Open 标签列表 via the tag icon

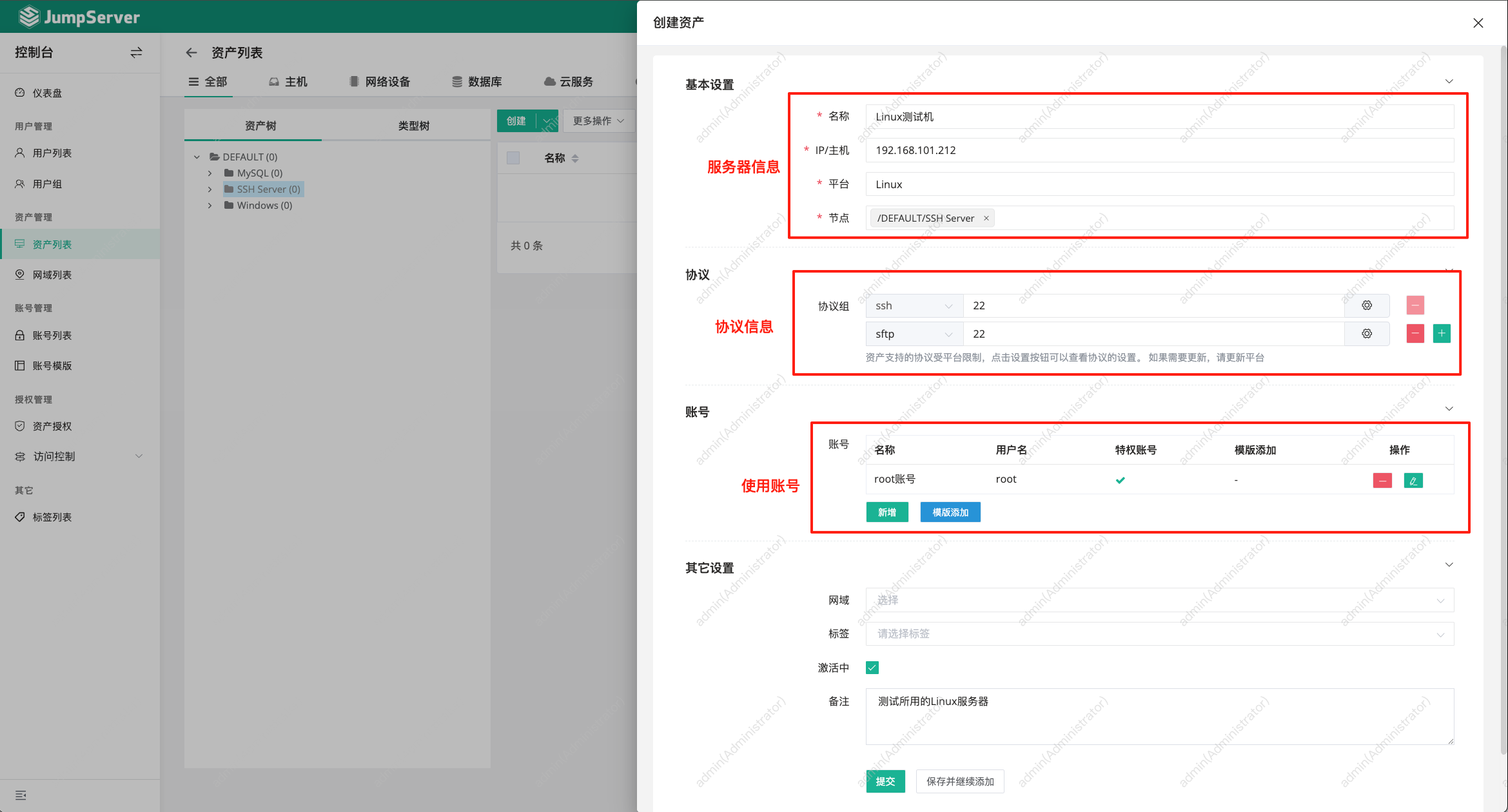click(x=52, y=516)
